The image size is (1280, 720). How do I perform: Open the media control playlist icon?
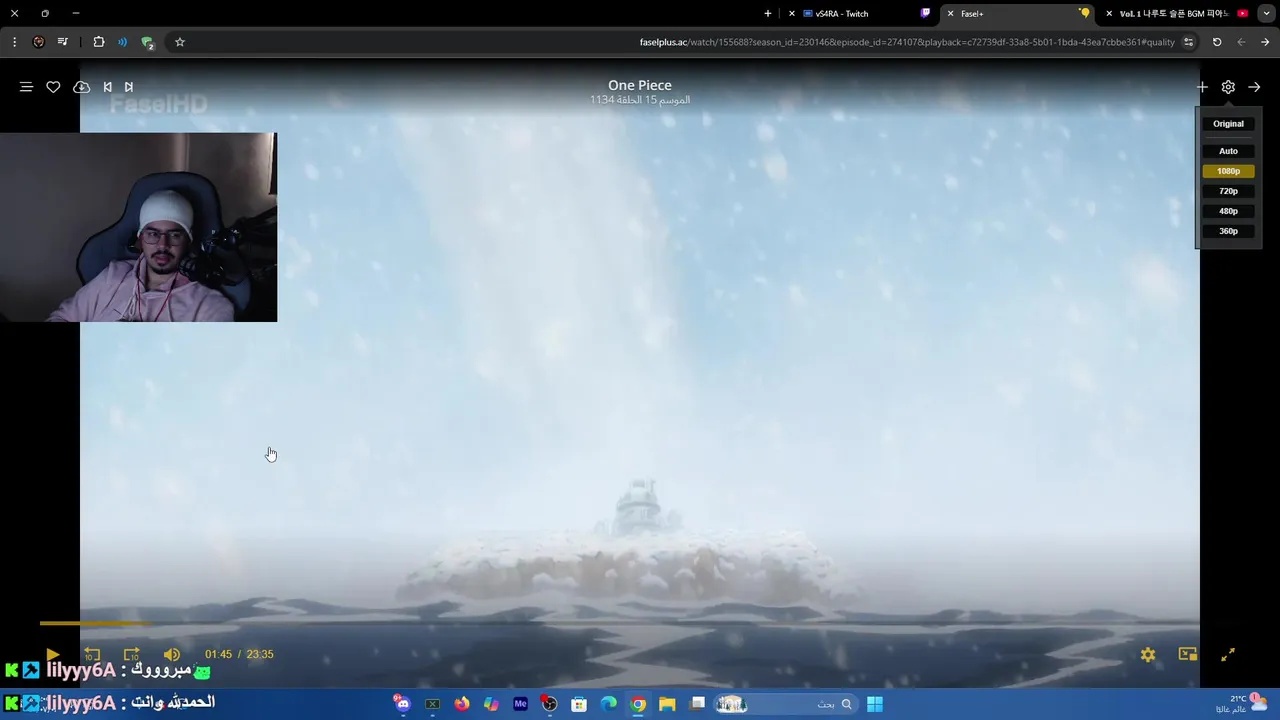[x=63, y=42]
